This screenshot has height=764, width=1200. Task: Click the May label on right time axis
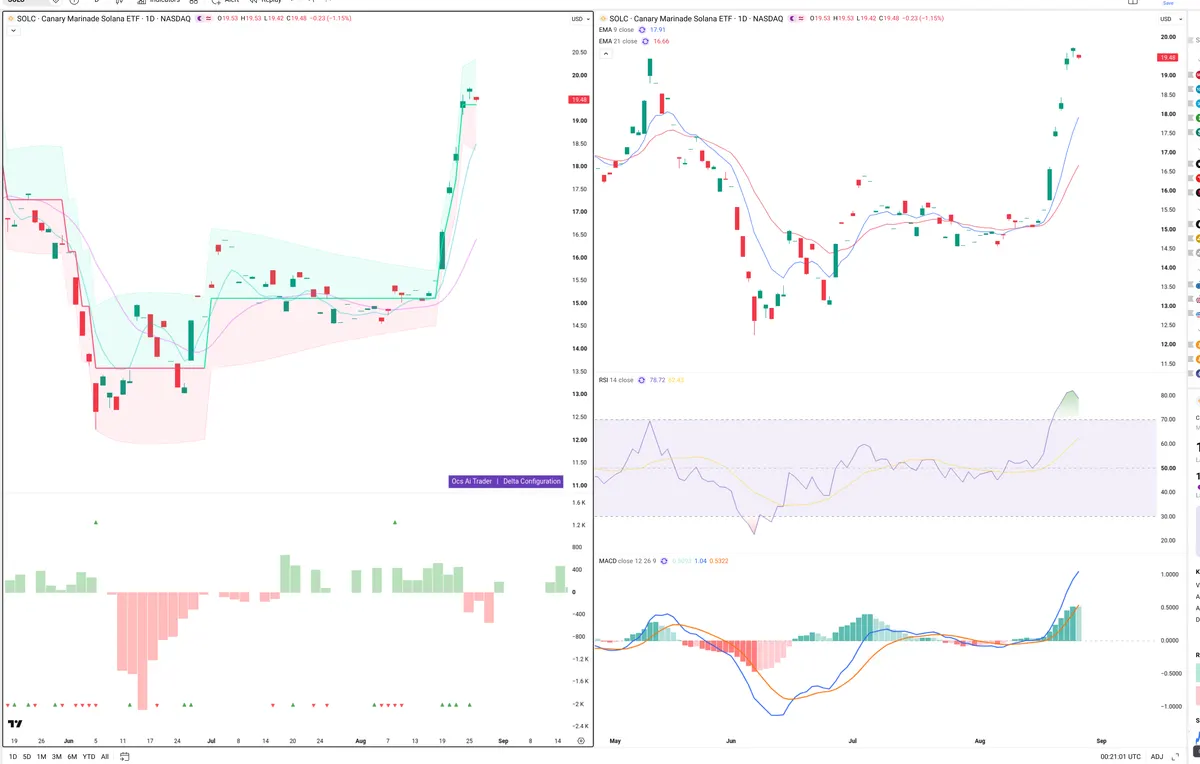pos(614,741)
